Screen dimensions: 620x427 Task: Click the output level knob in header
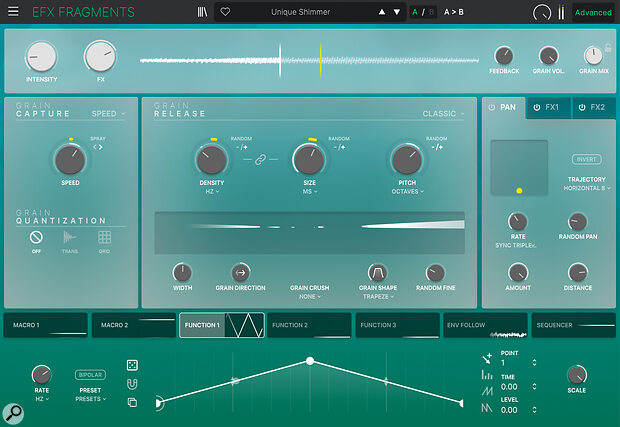click(x=542, y=13)
